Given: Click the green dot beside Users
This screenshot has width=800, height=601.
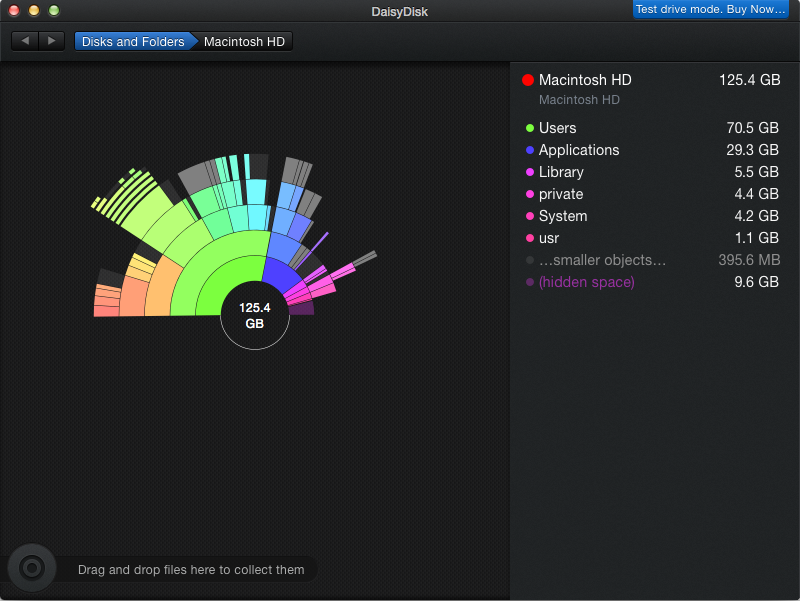Looking at the screenshot, I should coord(530,128).
